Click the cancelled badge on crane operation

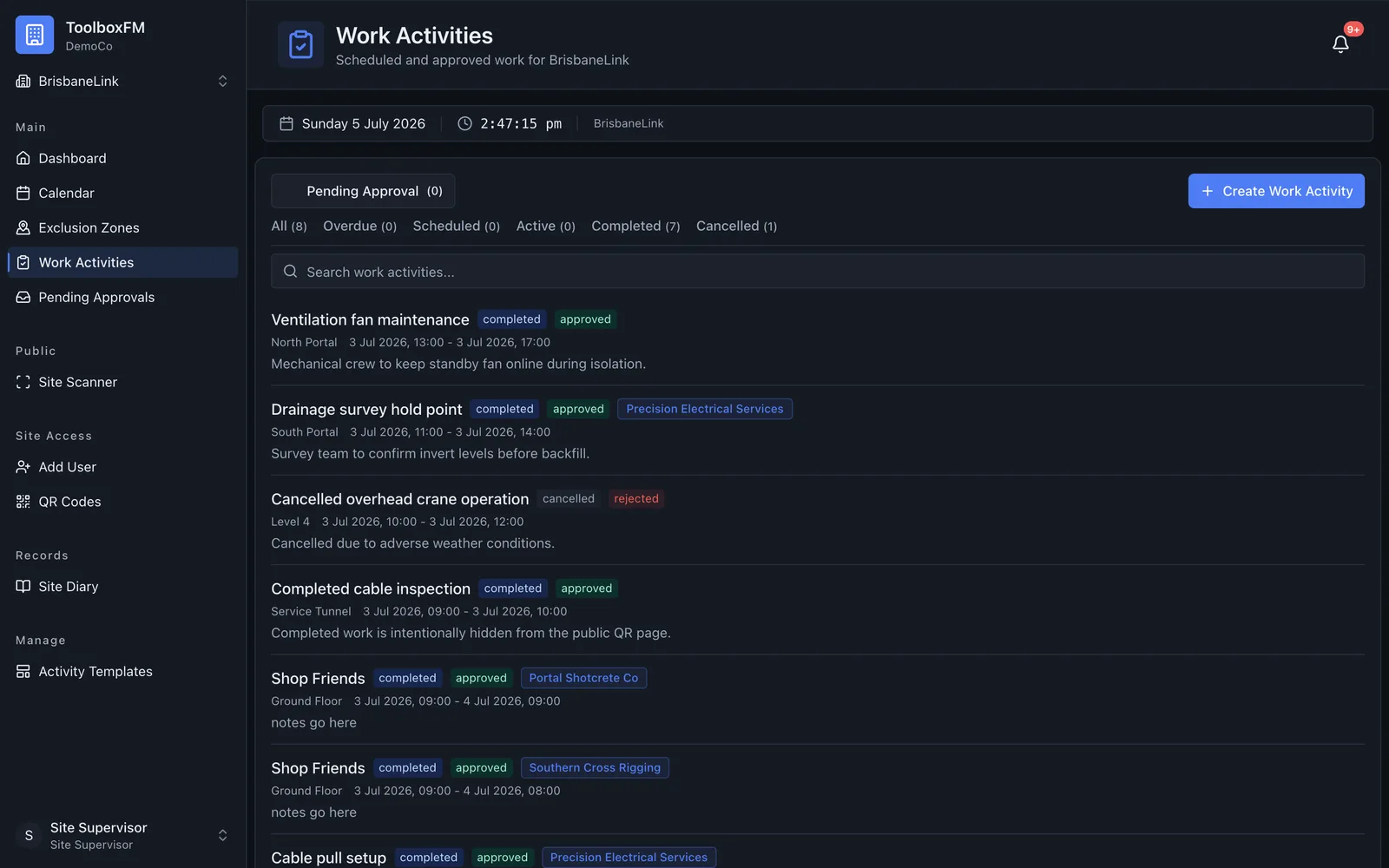tap(569, 498)
